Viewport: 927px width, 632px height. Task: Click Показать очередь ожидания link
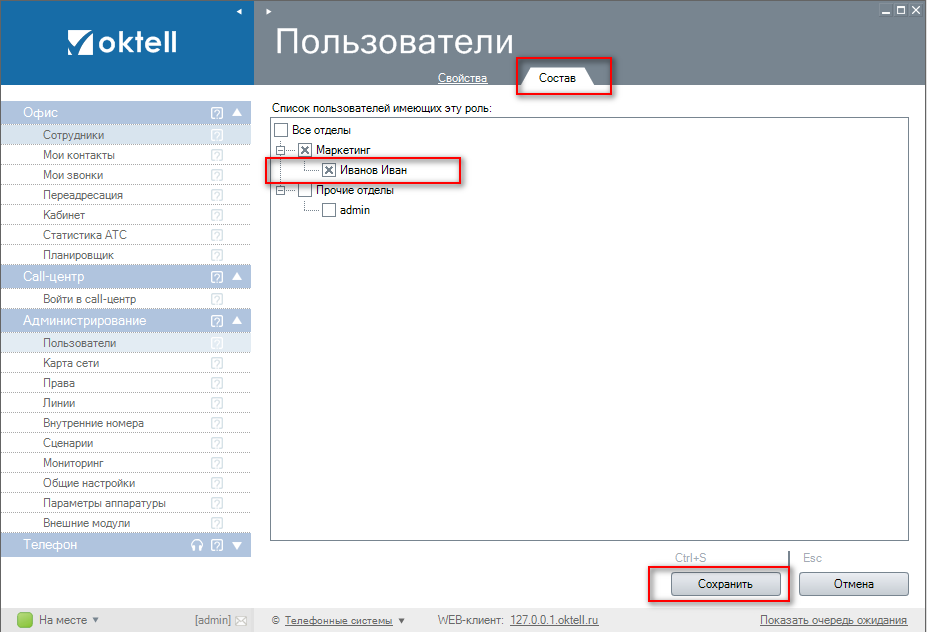(x=833, y=620)
